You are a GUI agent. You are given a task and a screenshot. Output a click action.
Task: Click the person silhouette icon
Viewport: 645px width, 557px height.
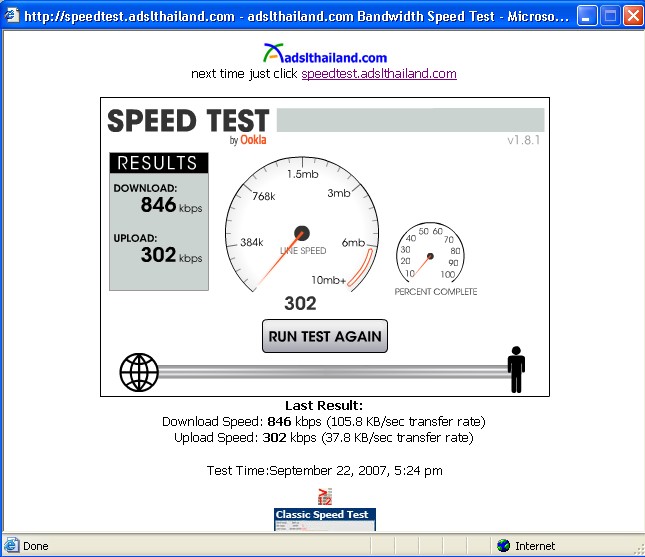[516, 369]
